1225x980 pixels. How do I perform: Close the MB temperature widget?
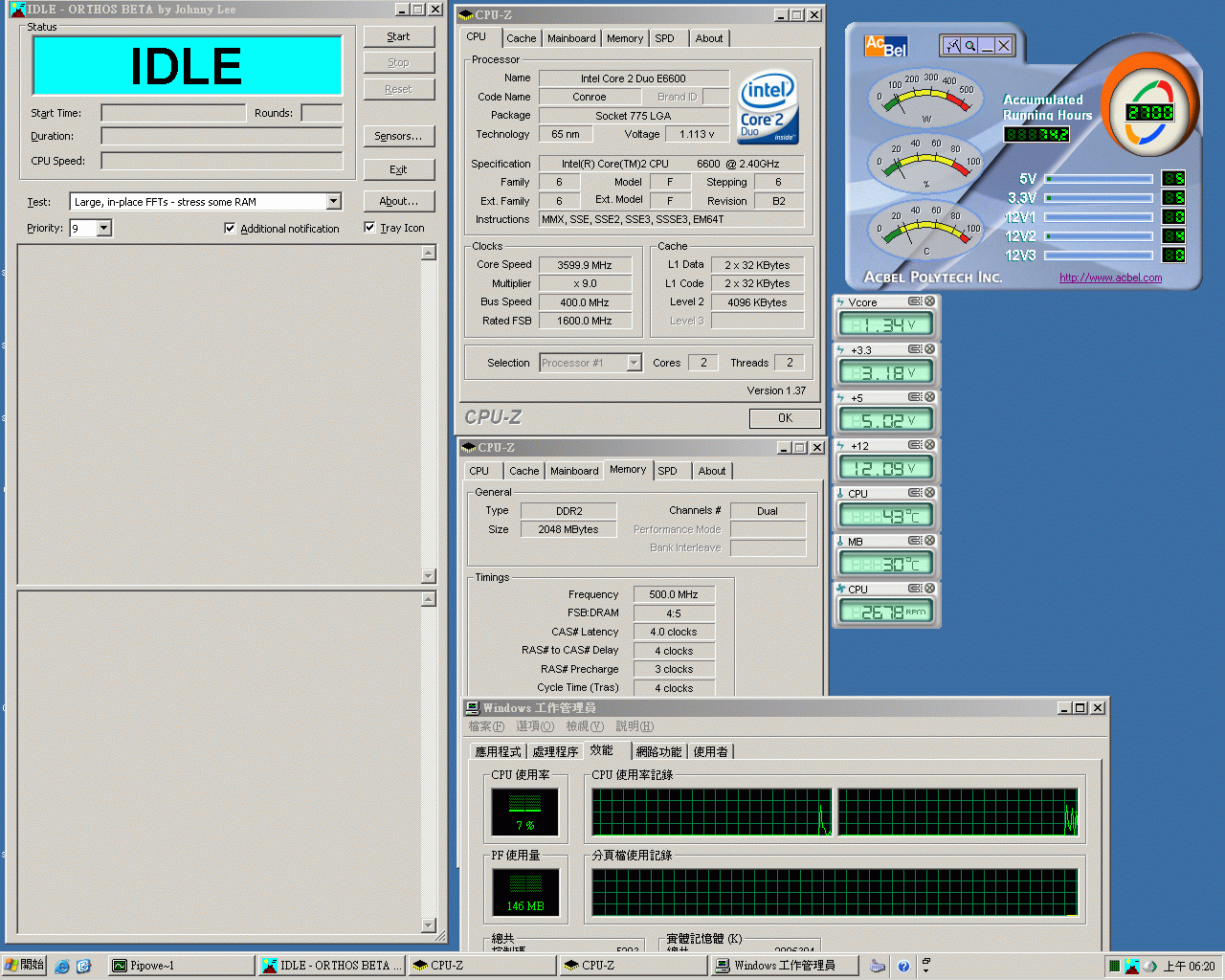[929, 541]
